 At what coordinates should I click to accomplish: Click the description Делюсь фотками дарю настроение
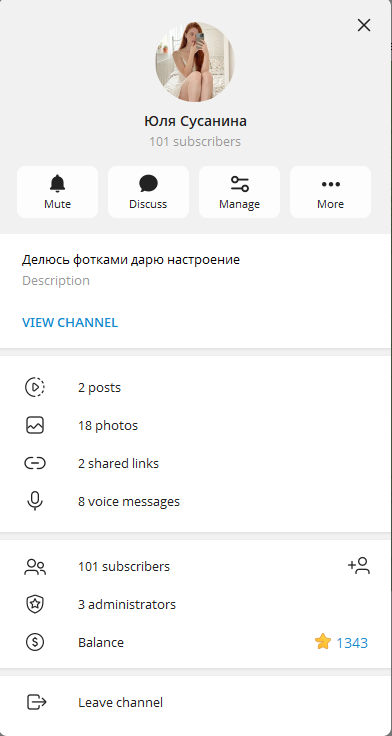pos(131,260)
